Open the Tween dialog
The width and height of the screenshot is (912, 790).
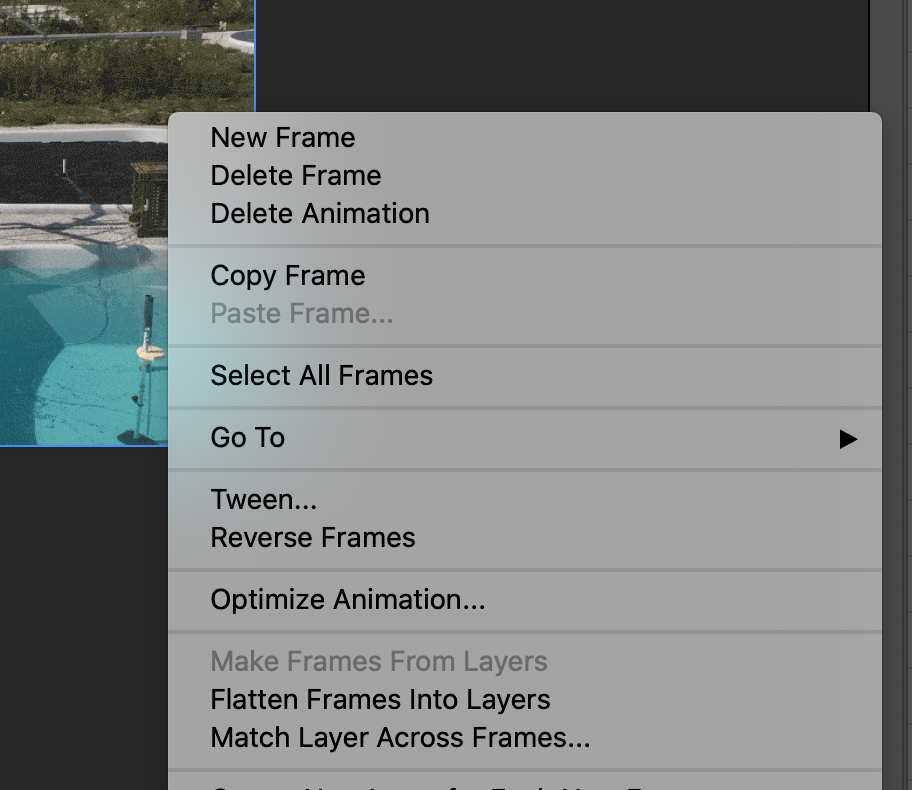263,499
